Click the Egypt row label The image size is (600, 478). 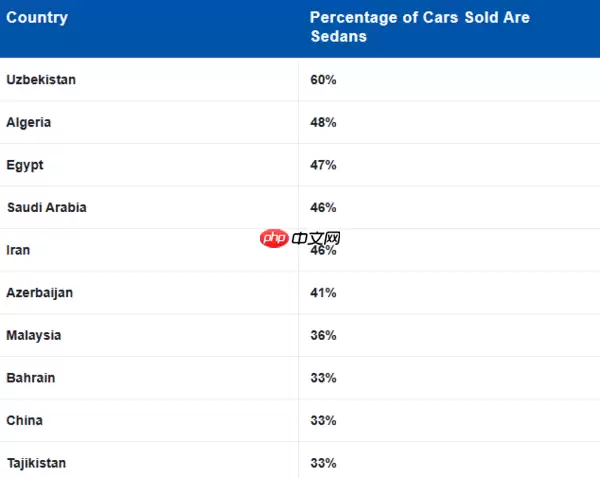pos(25,165)
